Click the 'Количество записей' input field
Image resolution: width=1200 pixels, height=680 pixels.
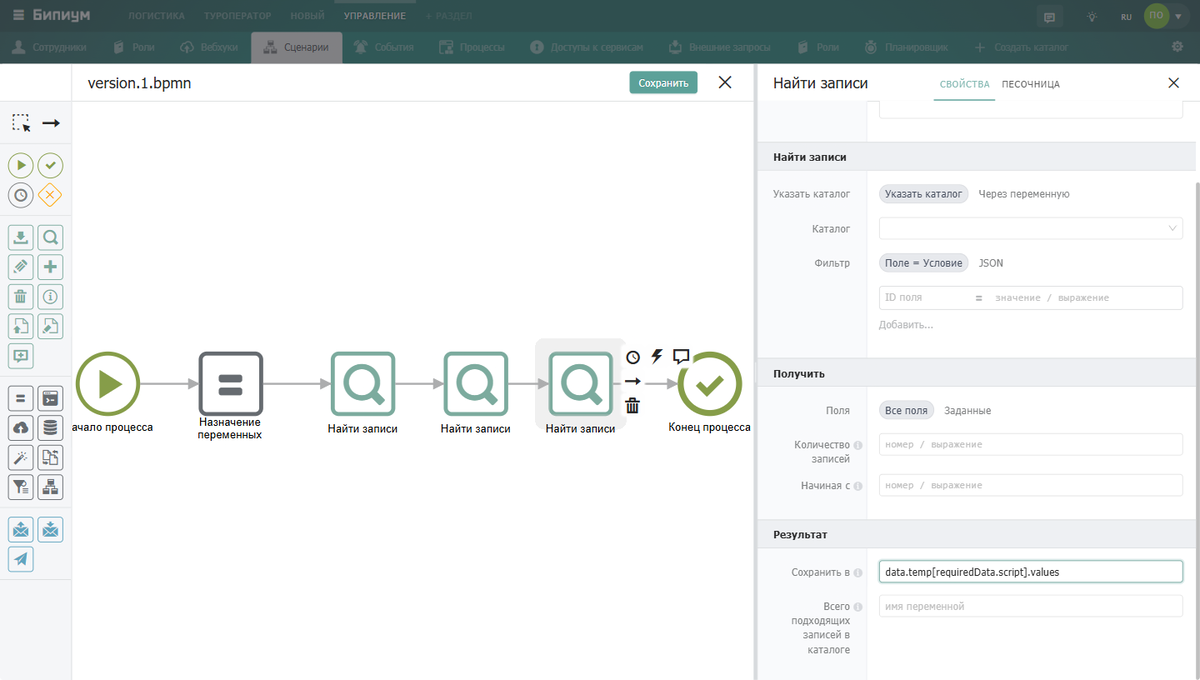click(x=1031, y=444)
